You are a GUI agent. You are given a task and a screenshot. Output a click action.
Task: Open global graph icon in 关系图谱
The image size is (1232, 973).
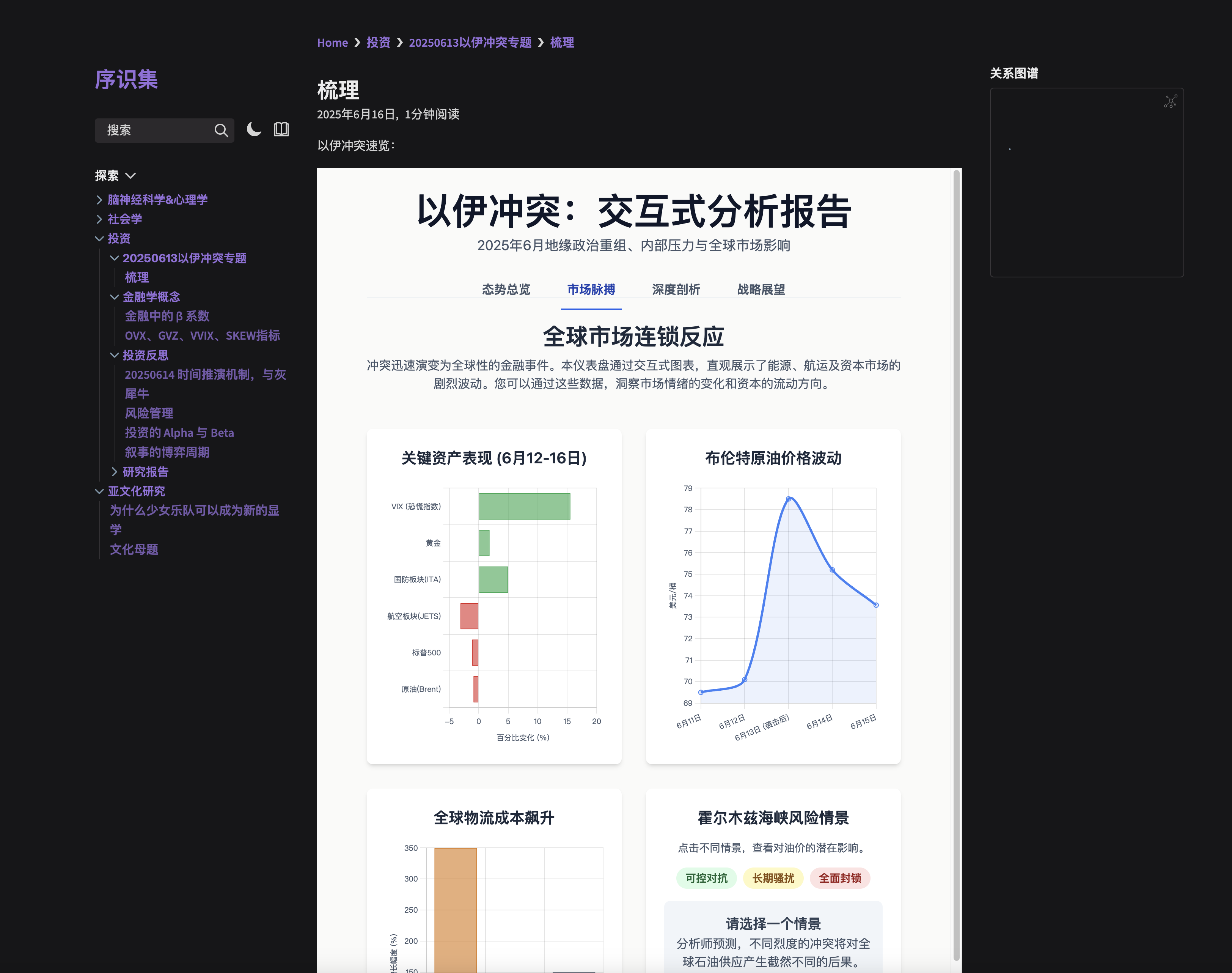(1171, 101)
